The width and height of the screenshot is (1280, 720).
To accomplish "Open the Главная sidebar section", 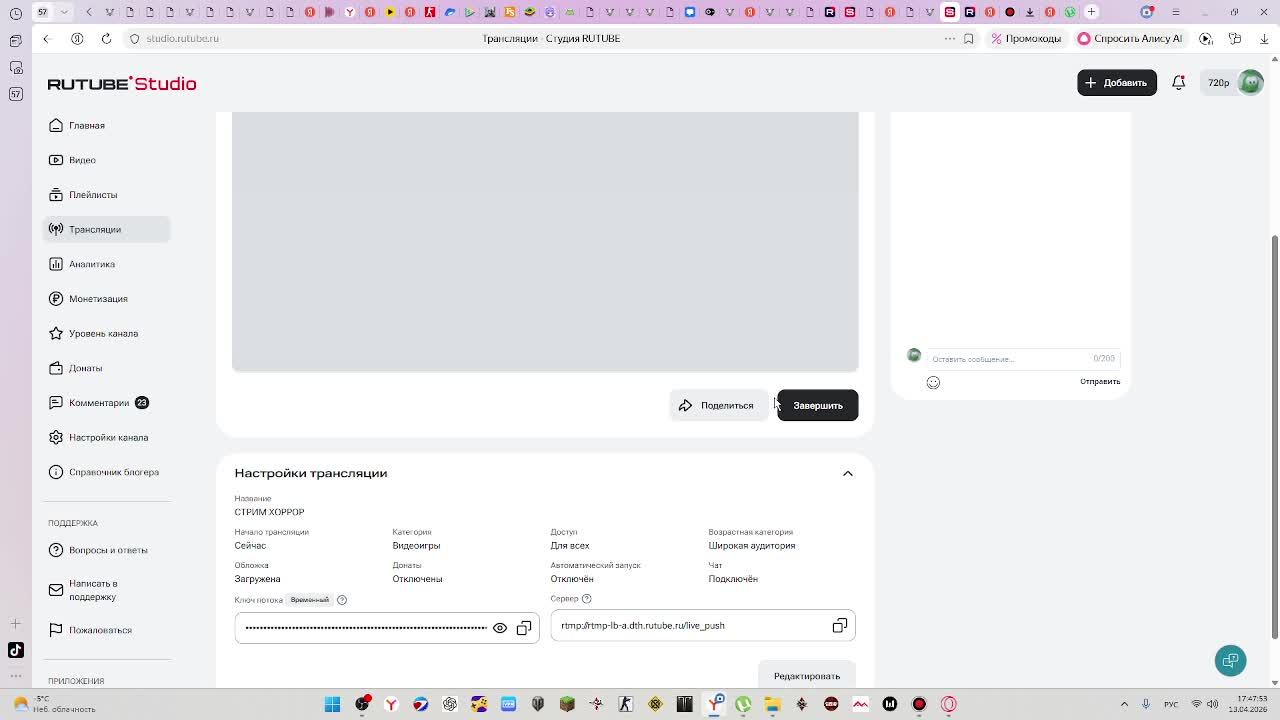I will (x=106, y=125).
